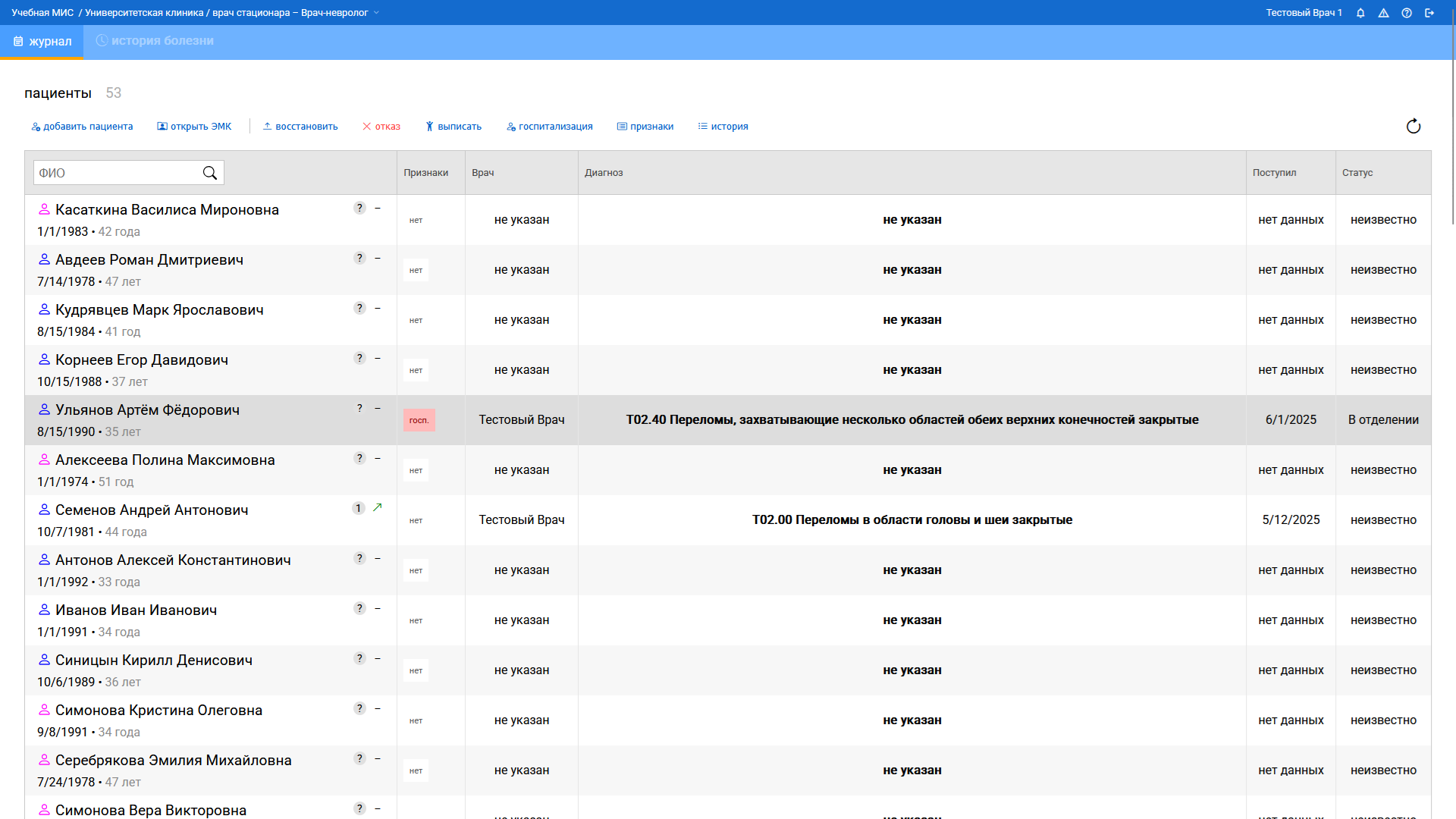Click the green arrow next to Семенов
Screen dimensions: 1456x819
[x=378, y=507]
